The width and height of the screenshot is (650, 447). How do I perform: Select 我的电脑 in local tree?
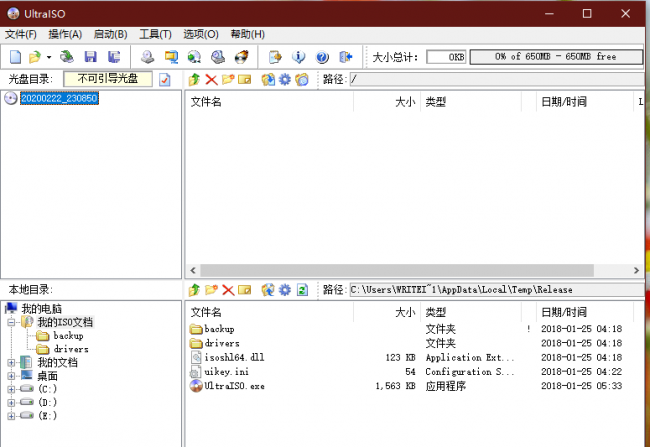(x=41, y=309)
